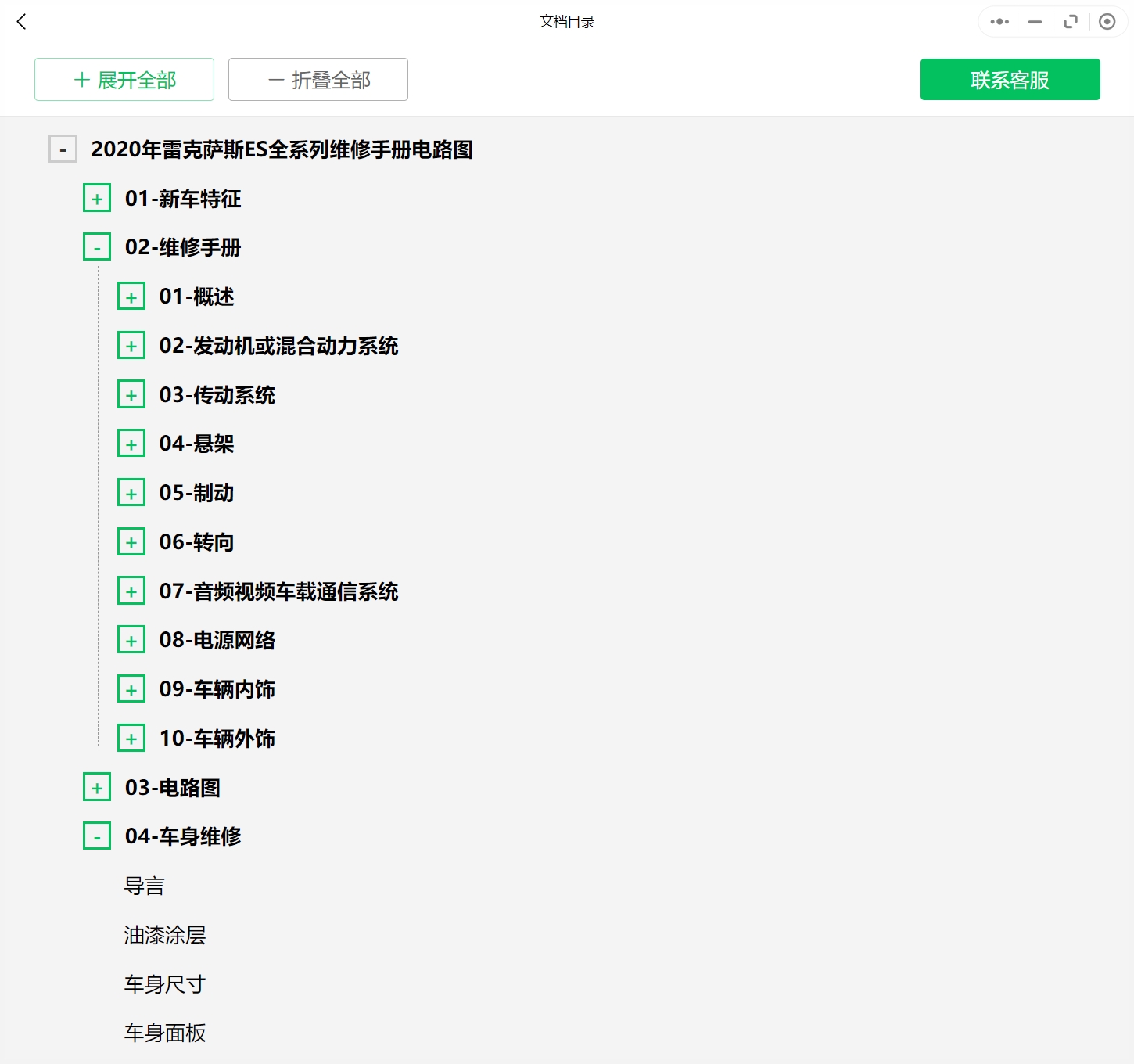Open the more options menu (three dots)

(x=998, y=22)
